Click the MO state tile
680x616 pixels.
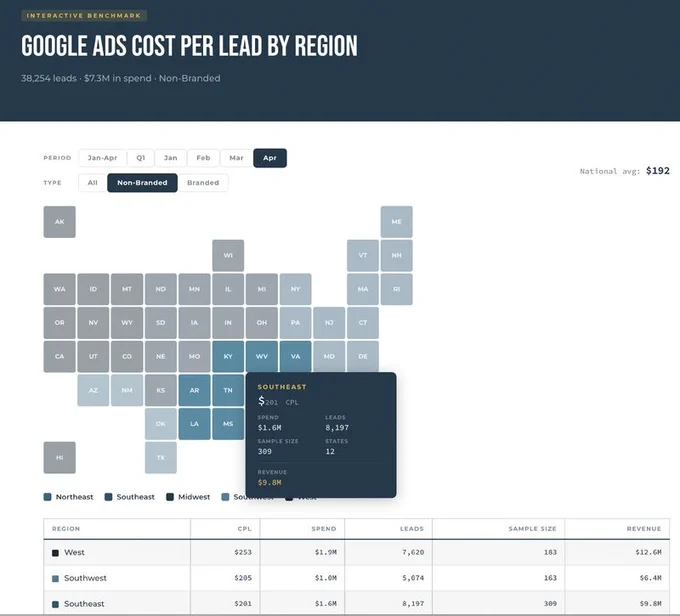[194, 357]
